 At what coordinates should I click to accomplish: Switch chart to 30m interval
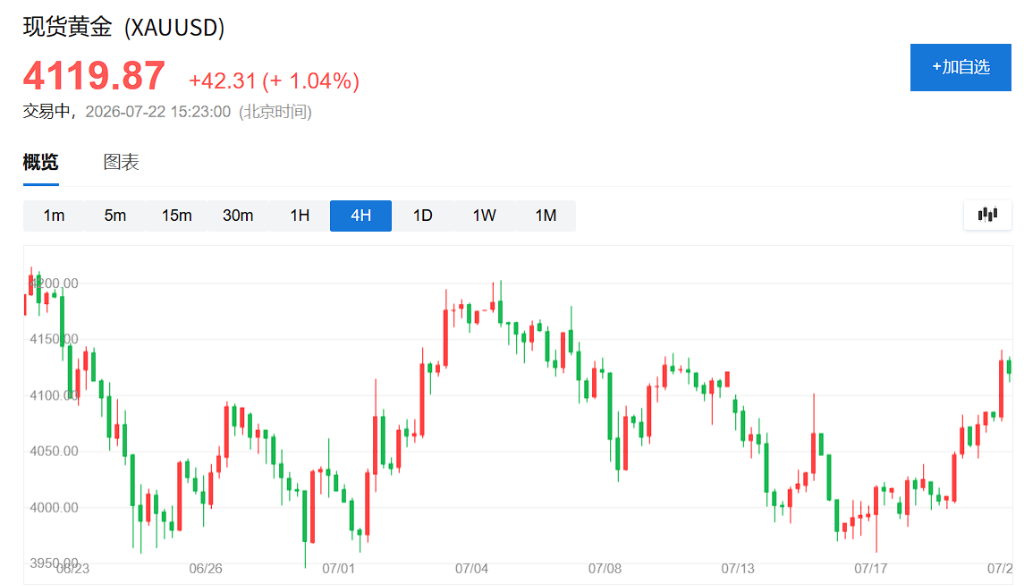[x=238, y=216]
